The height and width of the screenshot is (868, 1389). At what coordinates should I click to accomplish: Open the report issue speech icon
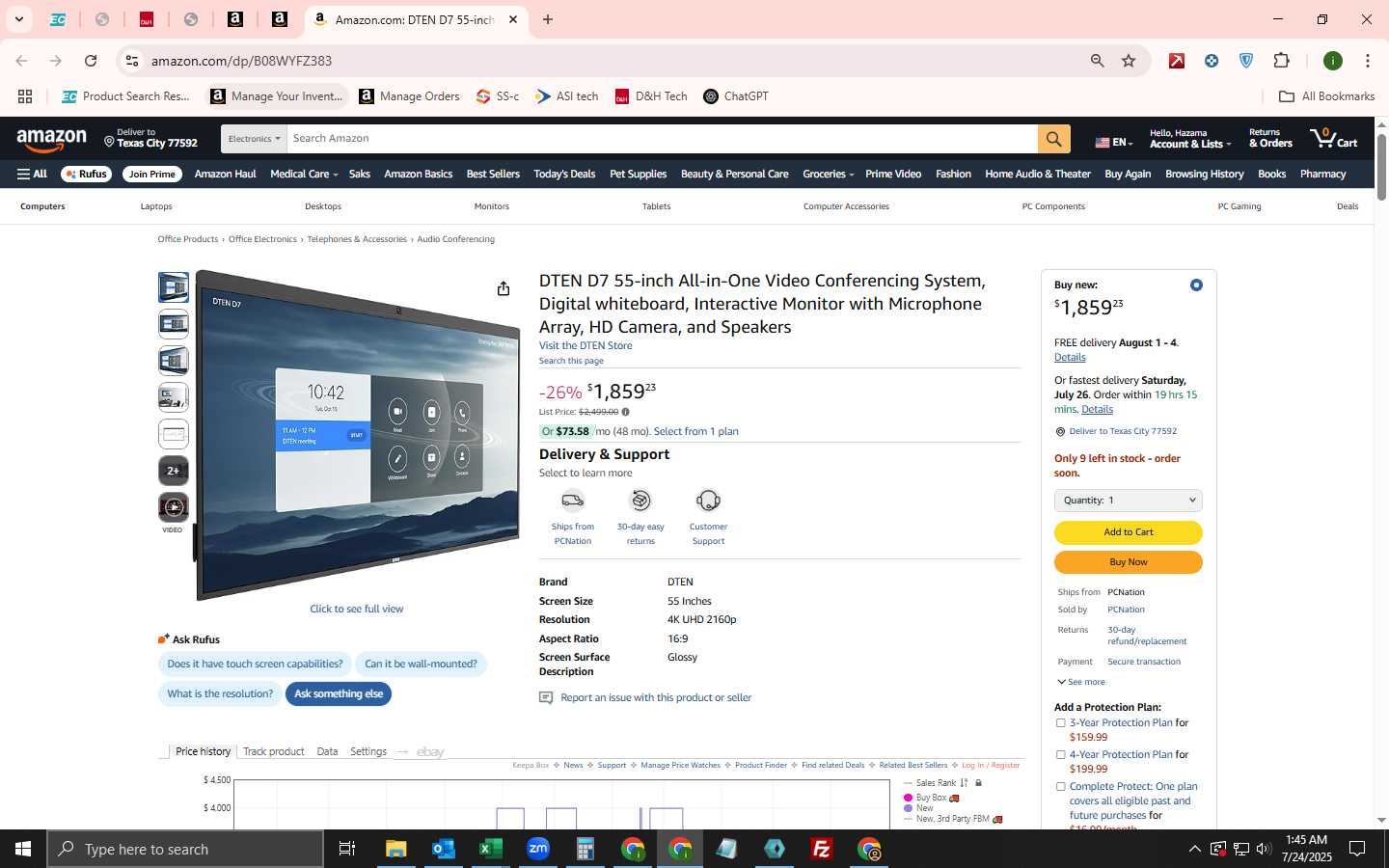click(546, 697)
